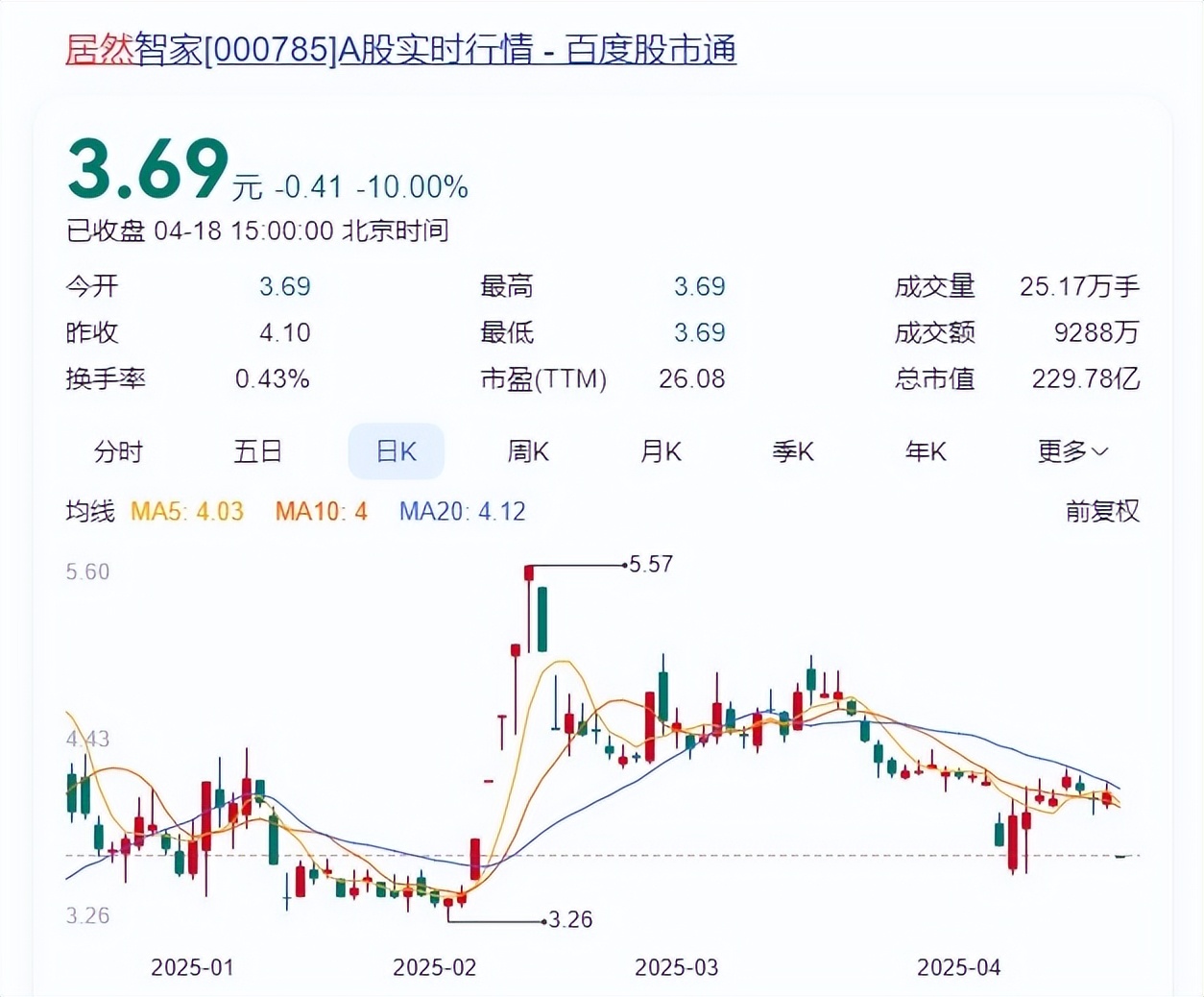
Task: Click the 今开 value 3.69
Action: pyautogui.click(x=285, y=286)
